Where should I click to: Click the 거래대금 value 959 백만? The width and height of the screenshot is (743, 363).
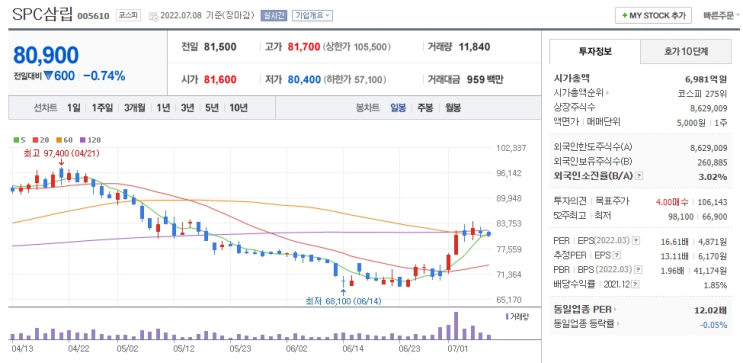485,80
